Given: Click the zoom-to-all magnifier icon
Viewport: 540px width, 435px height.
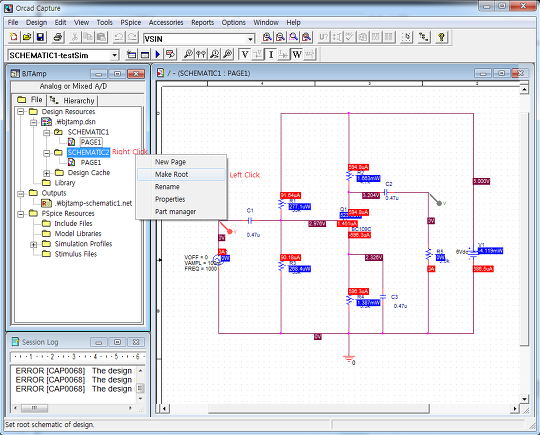Looking at the screenshot, I should click(307, 37).
